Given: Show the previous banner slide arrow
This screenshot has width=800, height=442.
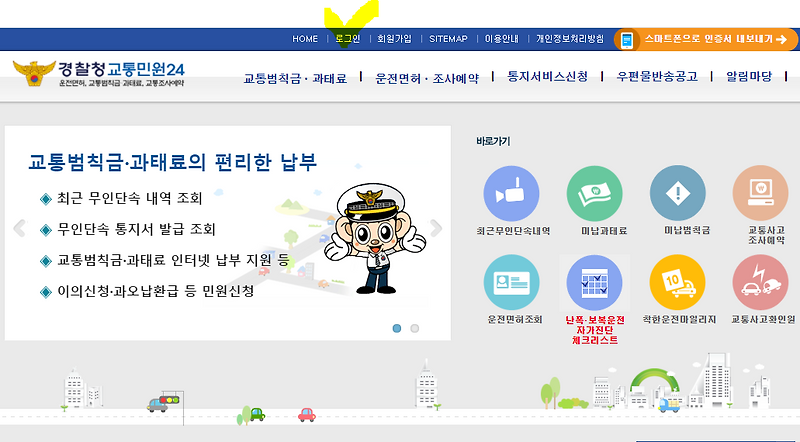Looking at the screenshot, I should pos(19,228).
